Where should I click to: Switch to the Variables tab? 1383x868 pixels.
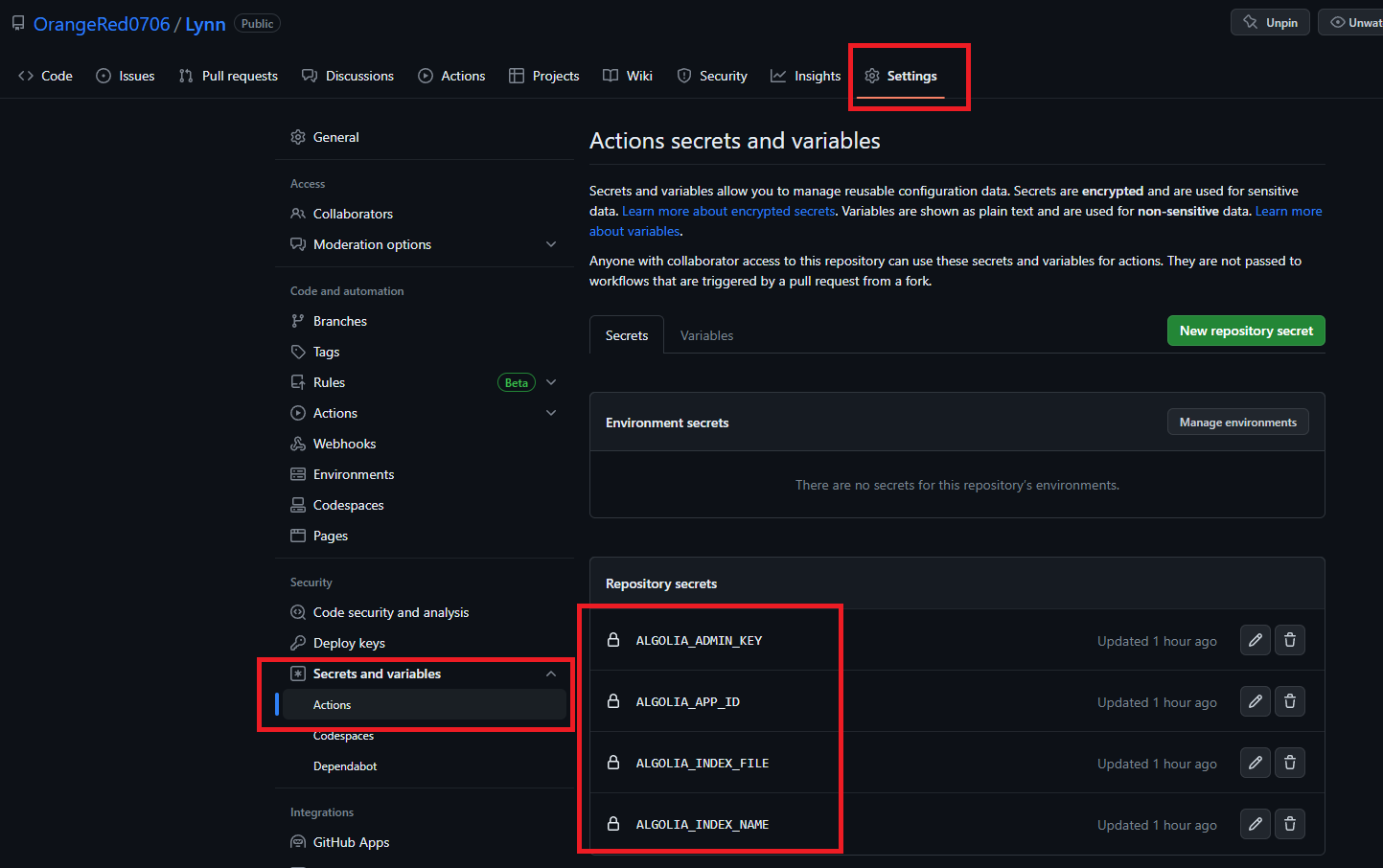(706, 335)
